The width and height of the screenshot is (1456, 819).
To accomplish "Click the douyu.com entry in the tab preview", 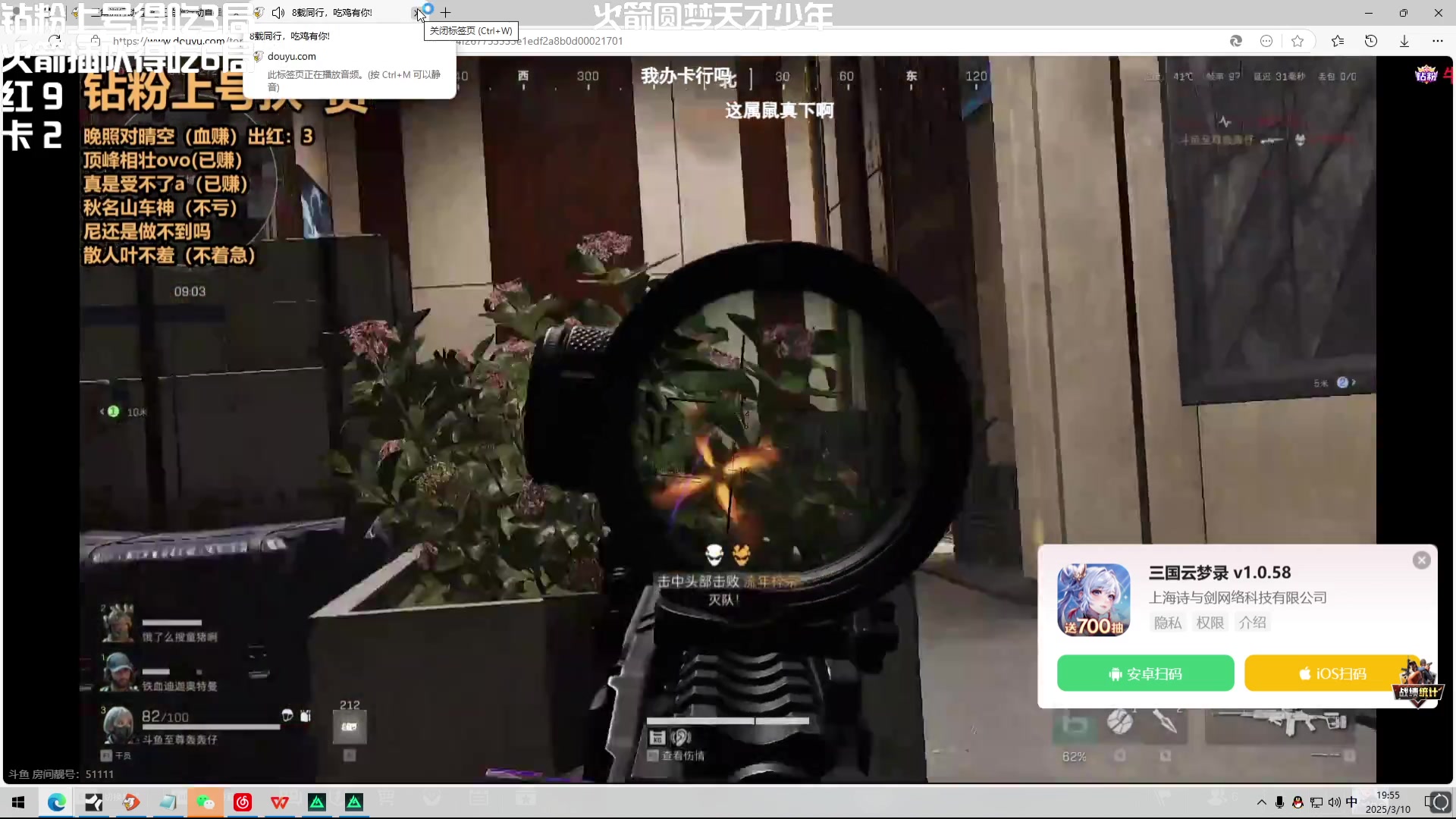I will click(291, 56).
